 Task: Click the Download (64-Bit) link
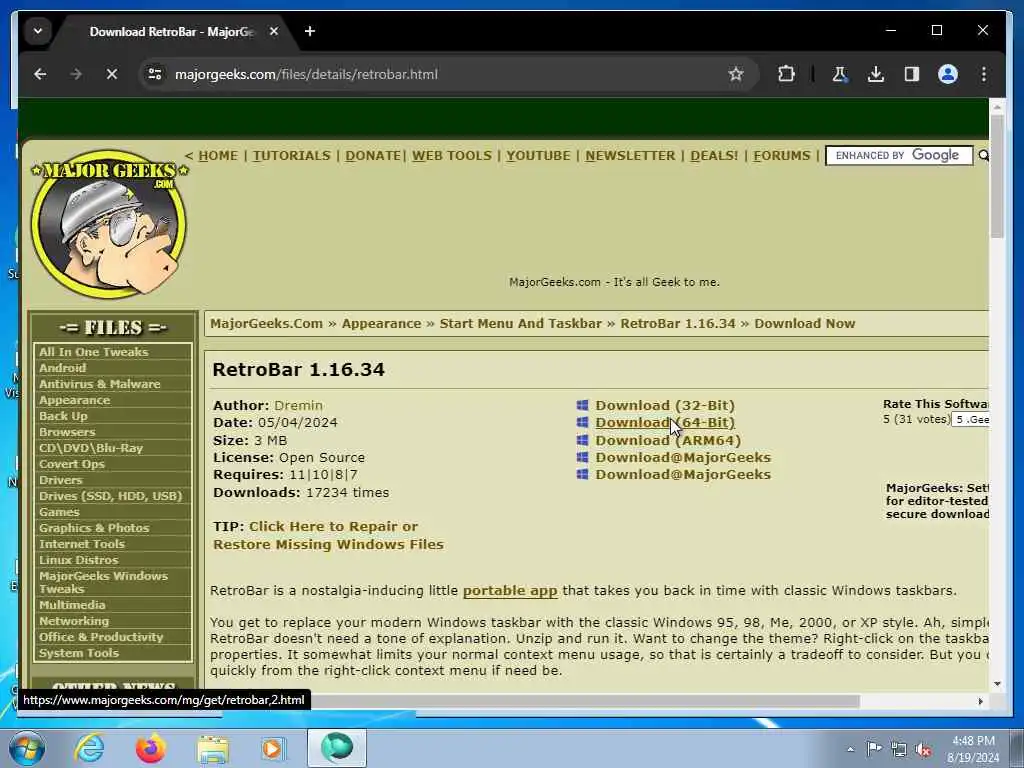tap(665, 423)
